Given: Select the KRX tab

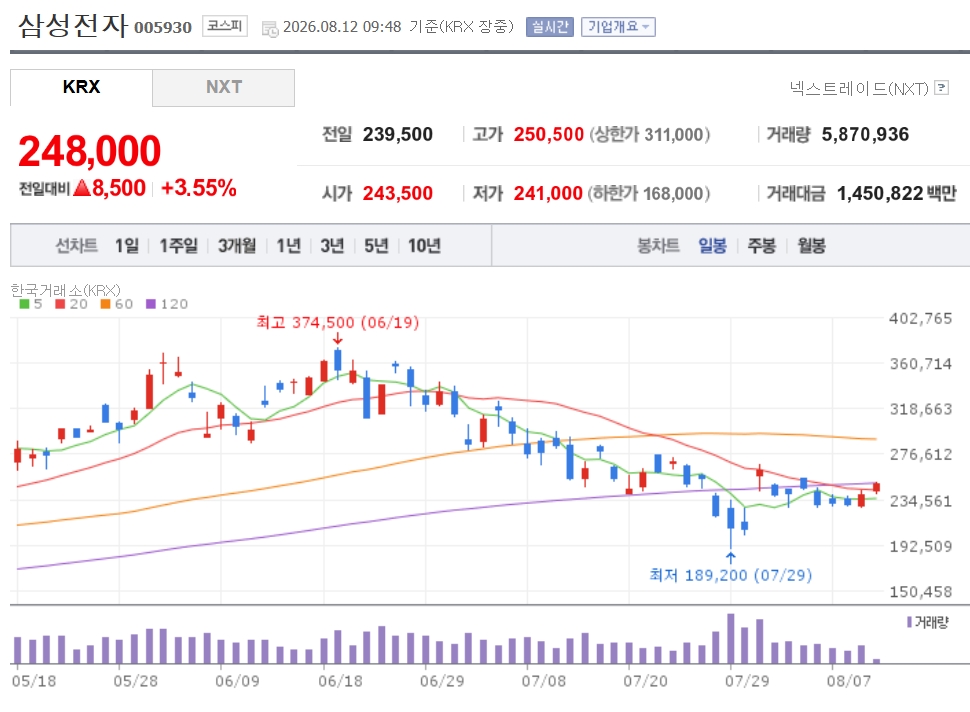Looking at the screenshot, I should point(81,87).
